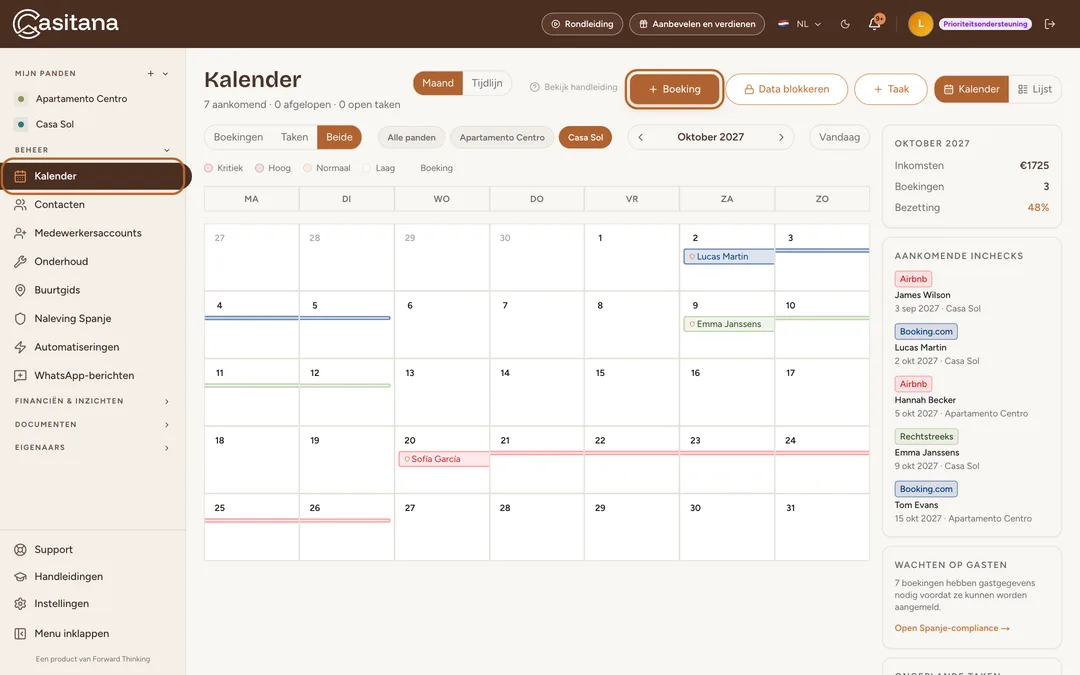Select Beide filter option
1080x675 pixels.
click(339, 137)
